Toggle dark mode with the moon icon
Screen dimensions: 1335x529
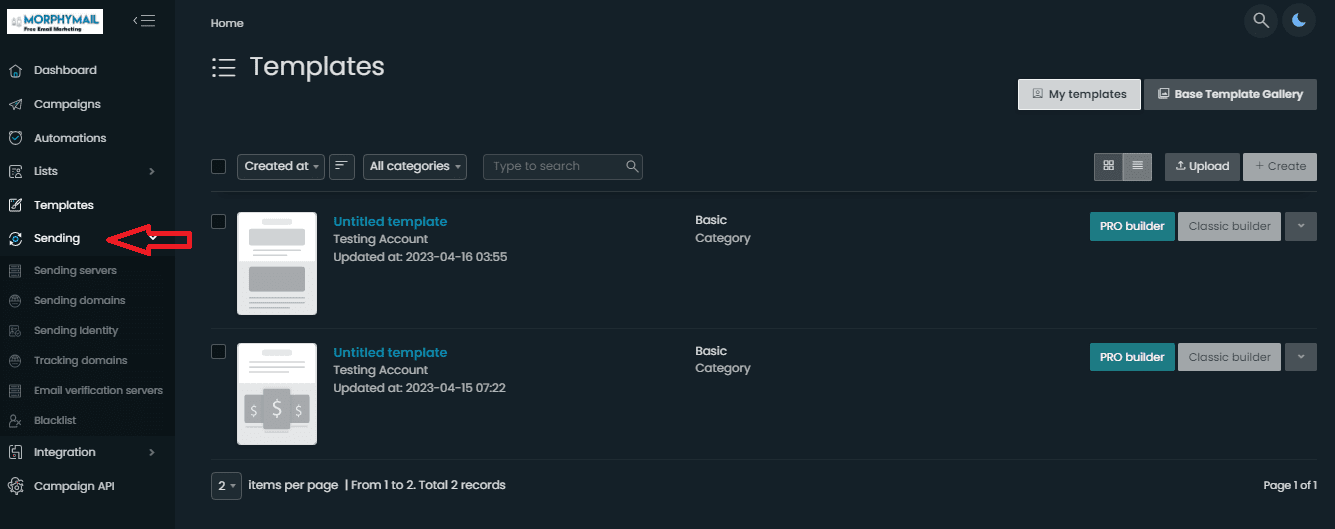pyautogui.click(x=1299, y=20)
